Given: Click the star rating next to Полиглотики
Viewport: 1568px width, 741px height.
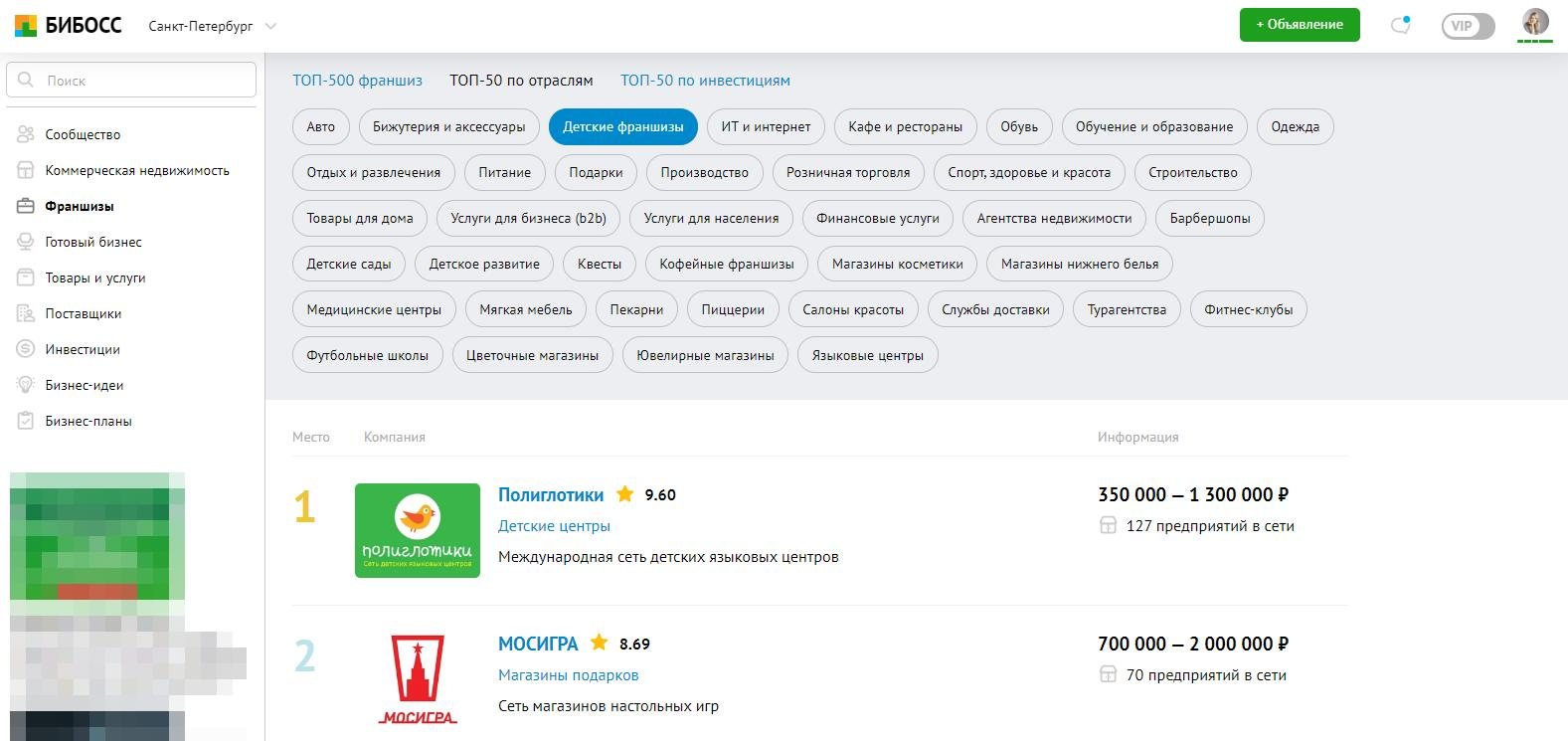Looking at the screenshot, I should point(624,494).
